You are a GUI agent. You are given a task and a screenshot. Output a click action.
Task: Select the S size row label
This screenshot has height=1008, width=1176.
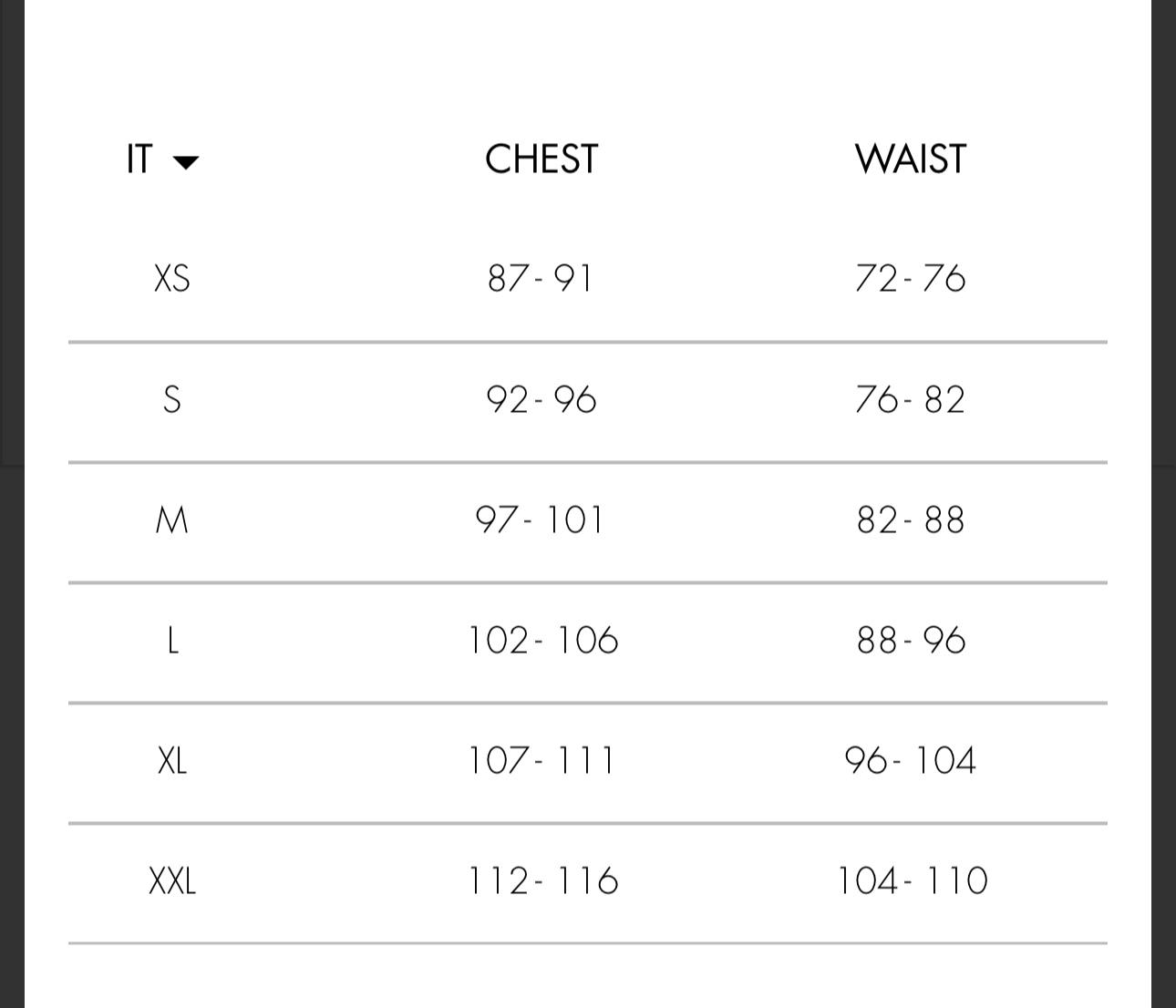click(172, 399)
